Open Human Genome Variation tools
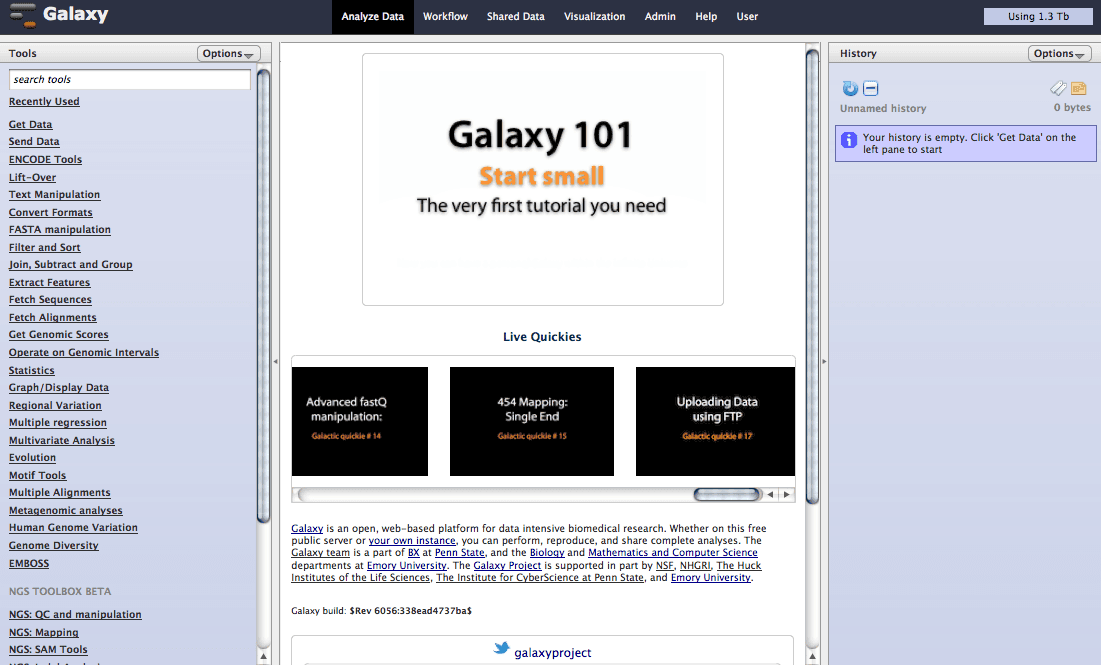1101x665 pixels. click(74, 528)
